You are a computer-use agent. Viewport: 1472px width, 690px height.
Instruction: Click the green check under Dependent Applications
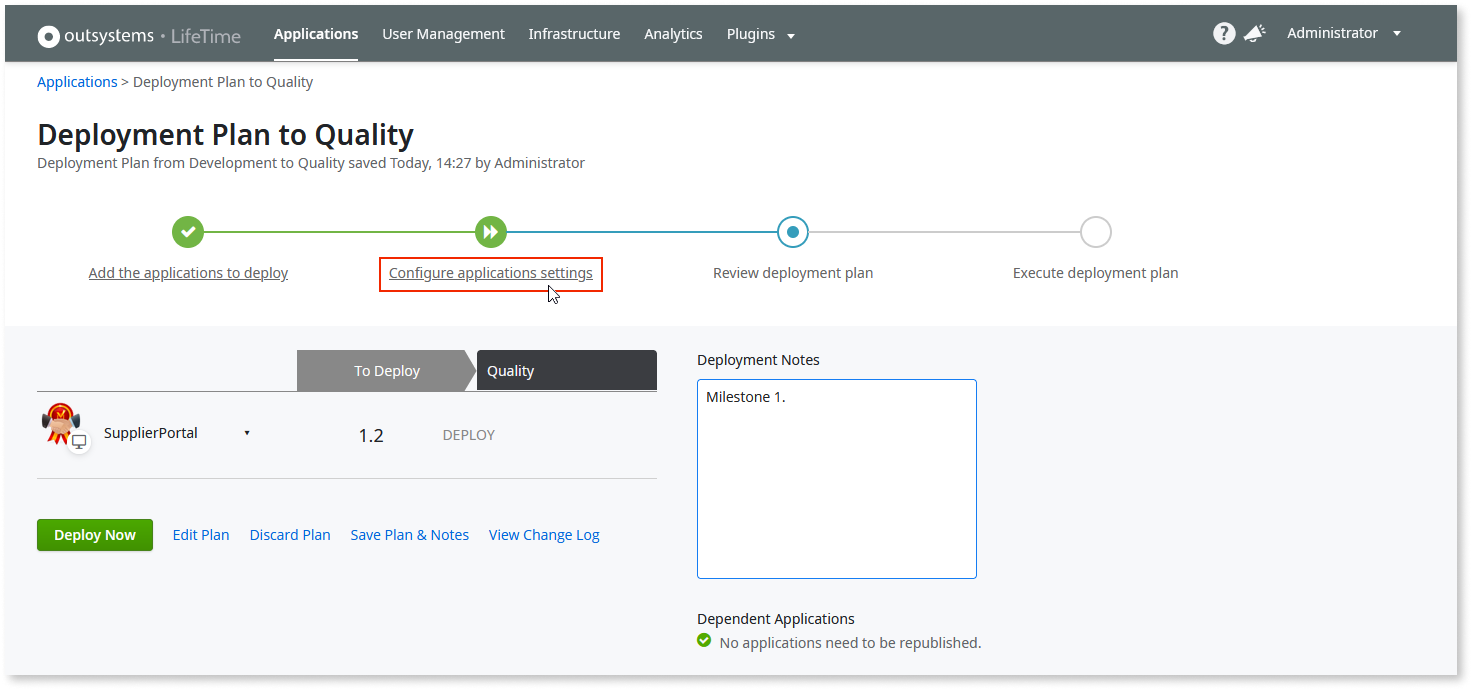tap(704, 642)
